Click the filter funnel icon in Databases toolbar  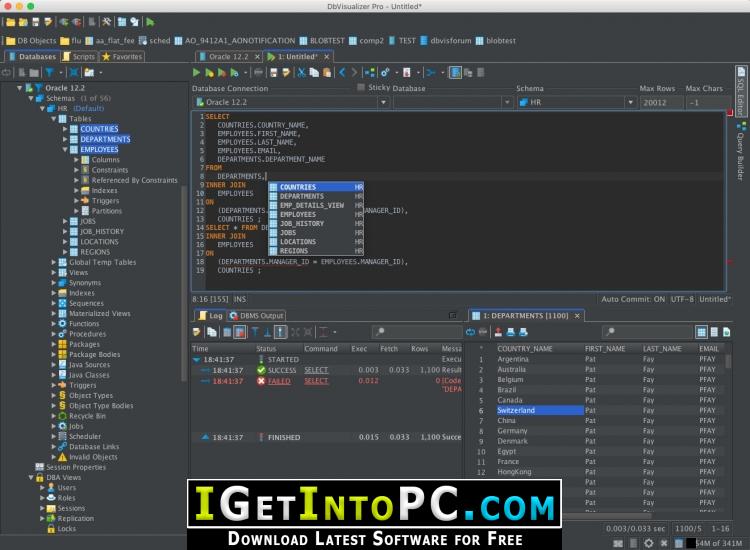pyautogui.click(x=49, y=73)
